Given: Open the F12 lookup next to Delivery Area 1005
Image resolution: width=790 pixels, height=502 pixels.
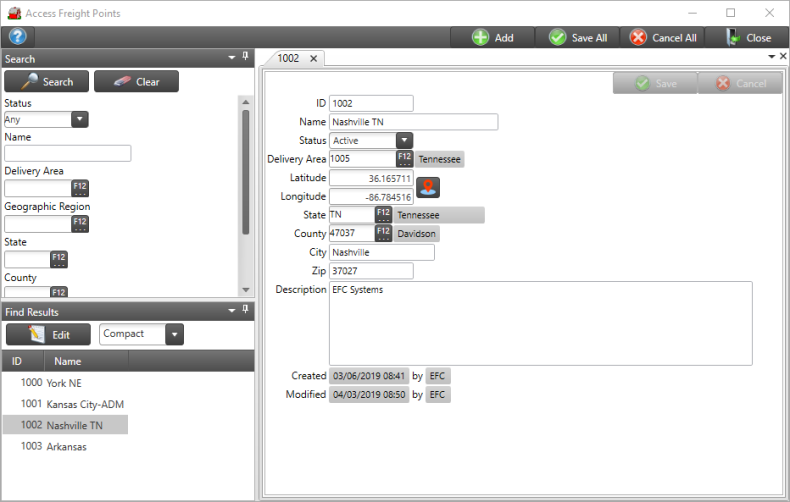Looking at the screenshot, I should tap(404, 159).
